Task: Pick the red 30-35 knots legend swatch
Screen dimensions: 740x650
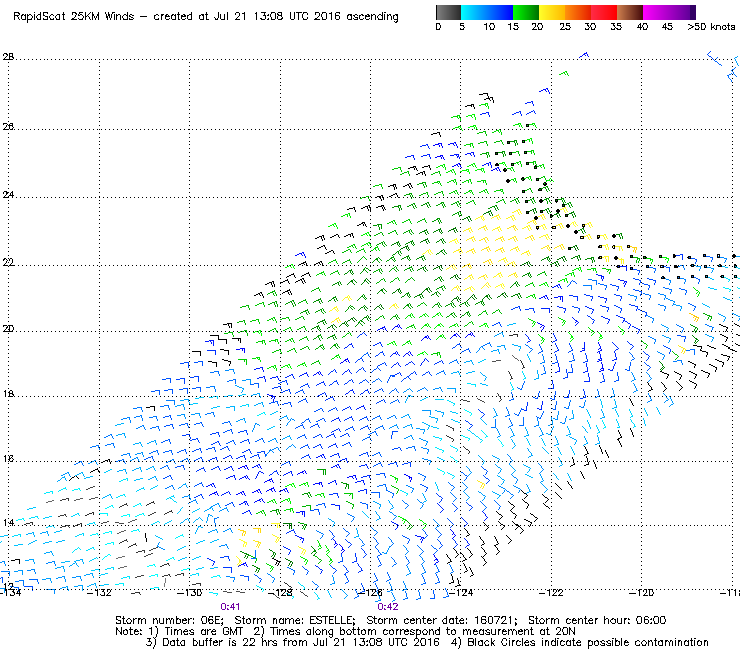Action: point(604,12)
